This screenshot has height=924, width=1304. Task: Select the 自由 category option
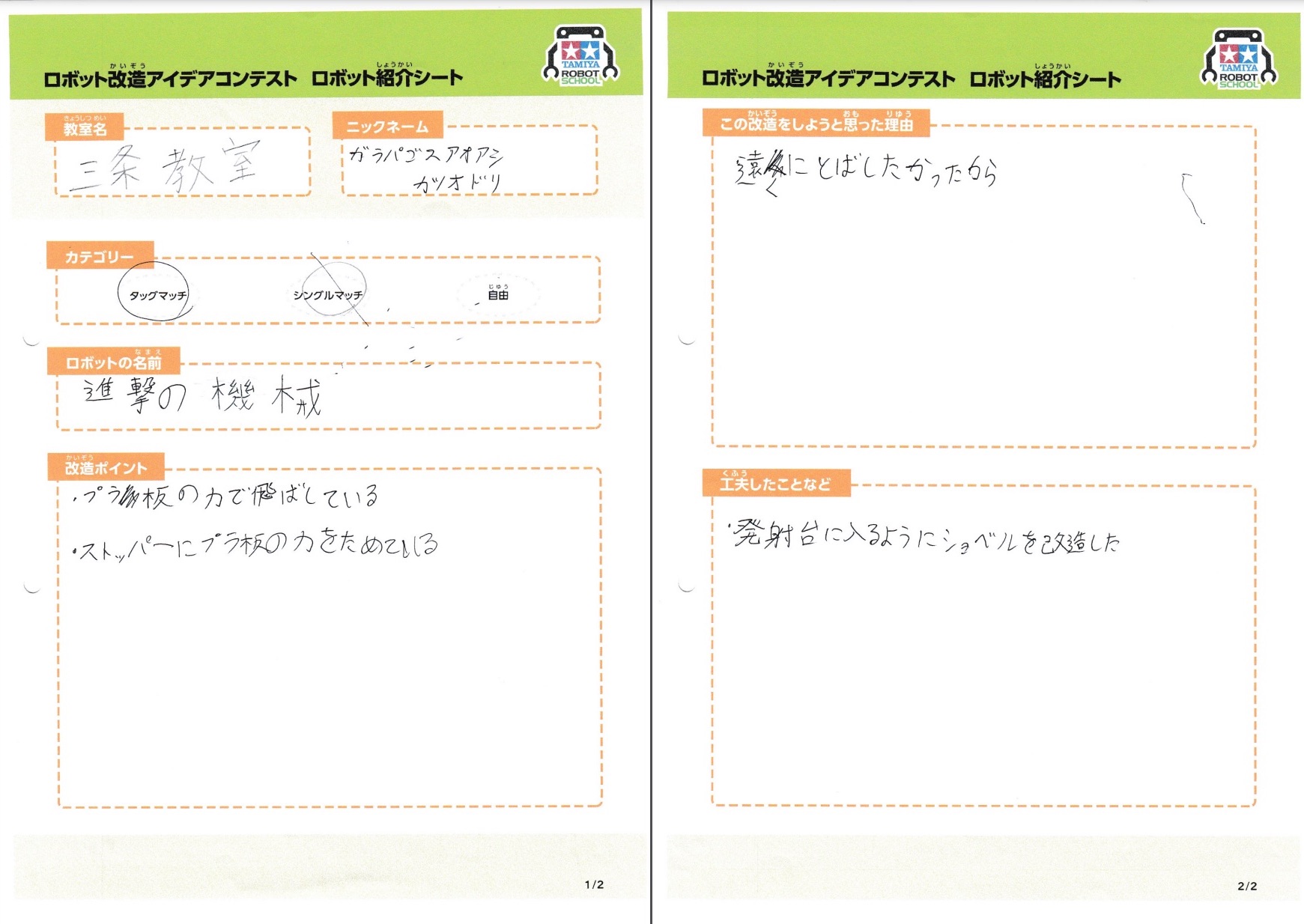point(497,294)
